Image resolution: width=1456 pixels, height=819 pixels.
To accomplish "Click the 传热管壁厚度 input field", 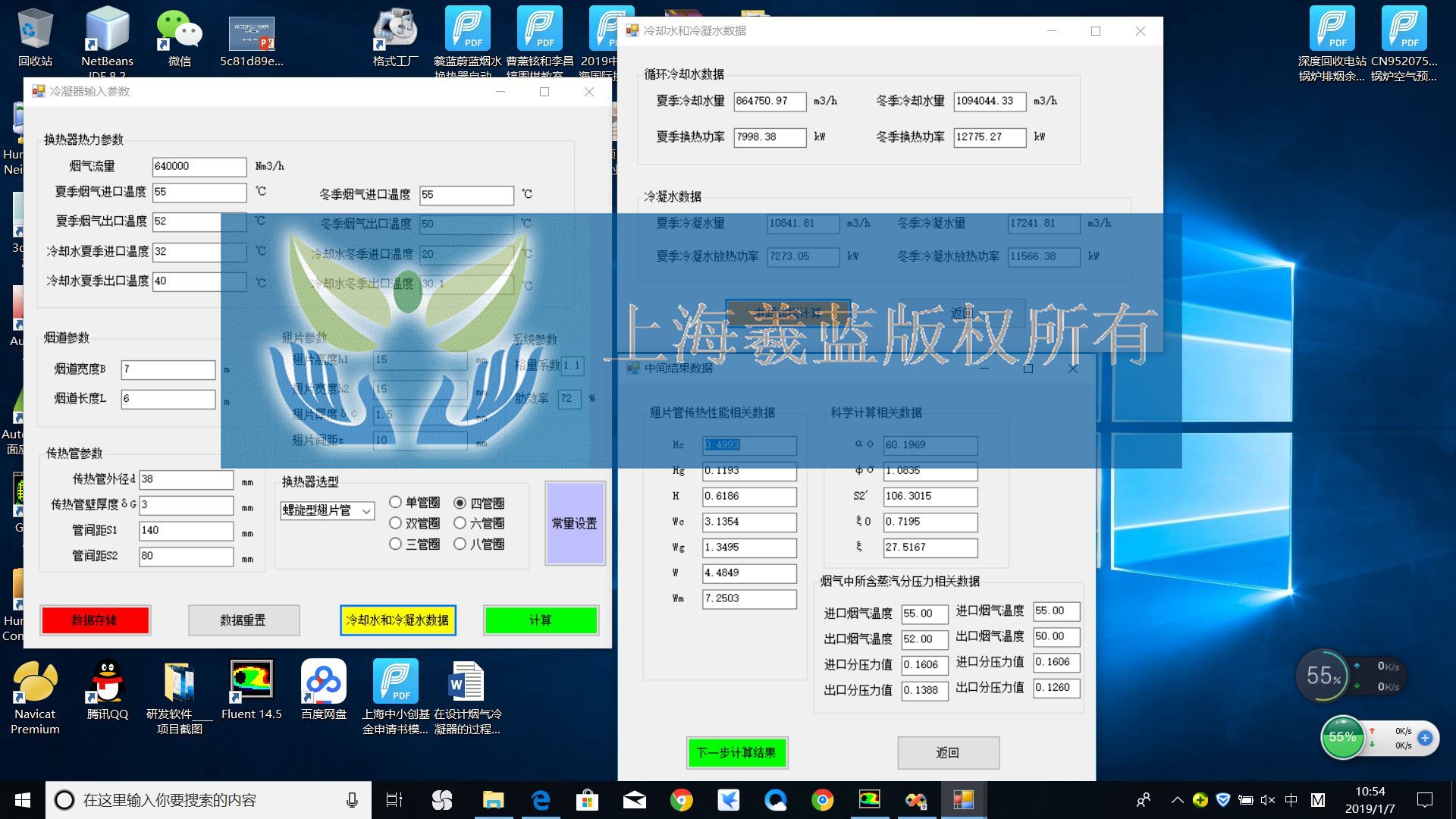I will point(187,505).
